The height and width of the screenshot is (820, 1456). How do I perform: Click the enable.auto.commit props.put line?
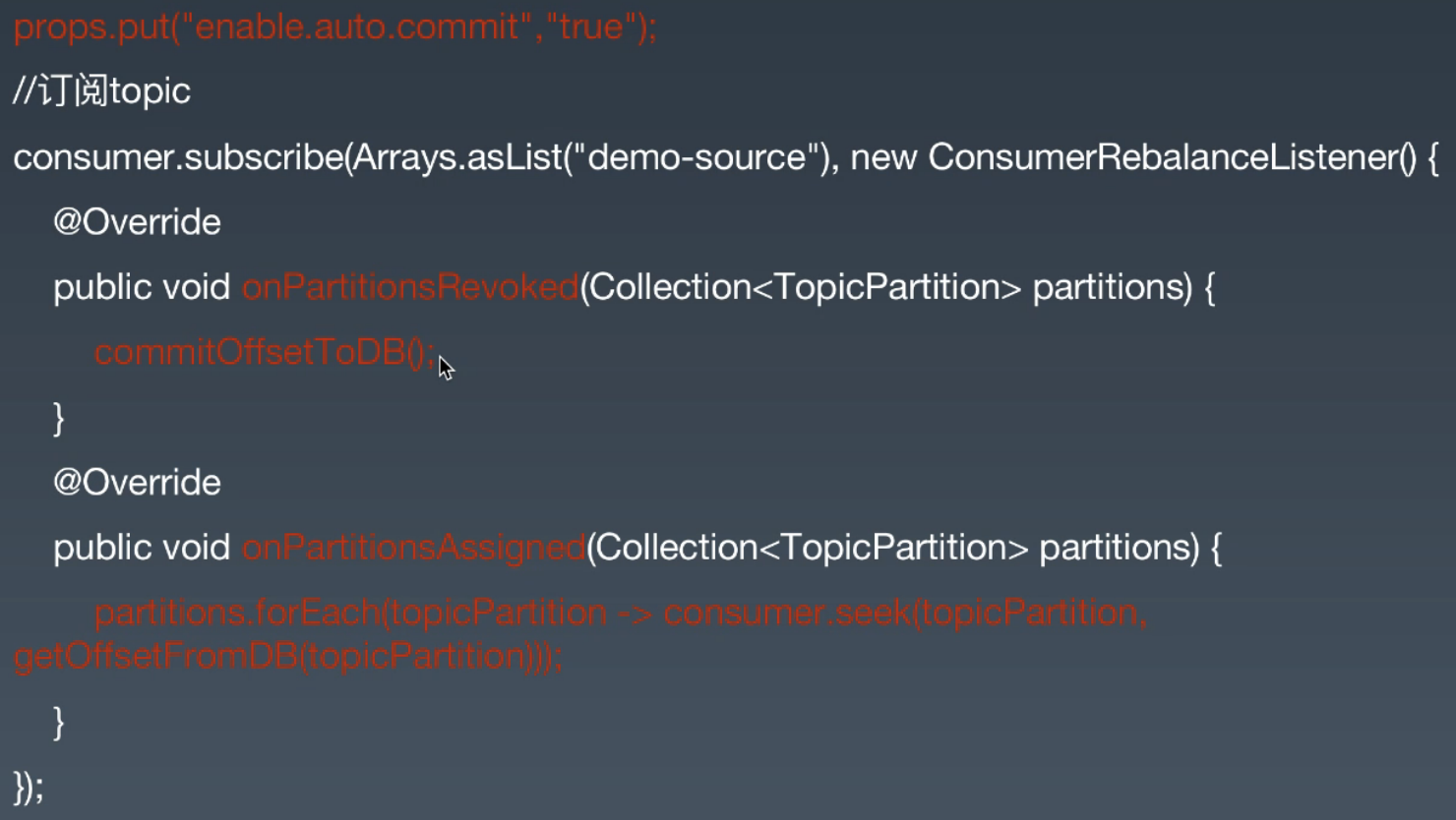334,27
